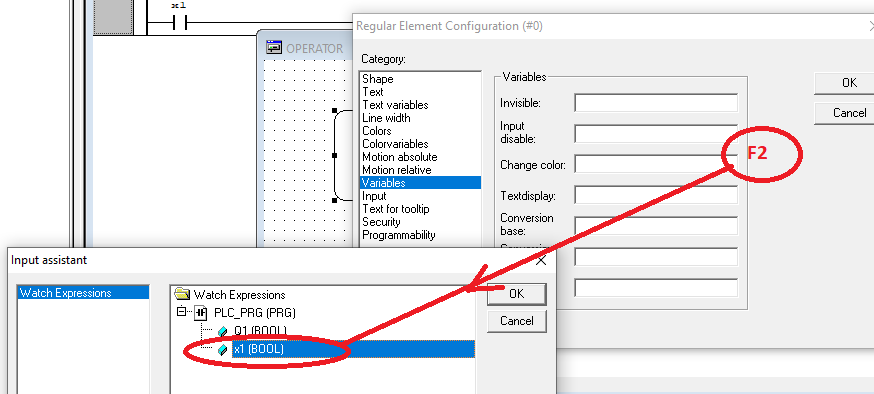Choose the Colors category
This screenshot has width=874, height=394.
pos(377,131)
